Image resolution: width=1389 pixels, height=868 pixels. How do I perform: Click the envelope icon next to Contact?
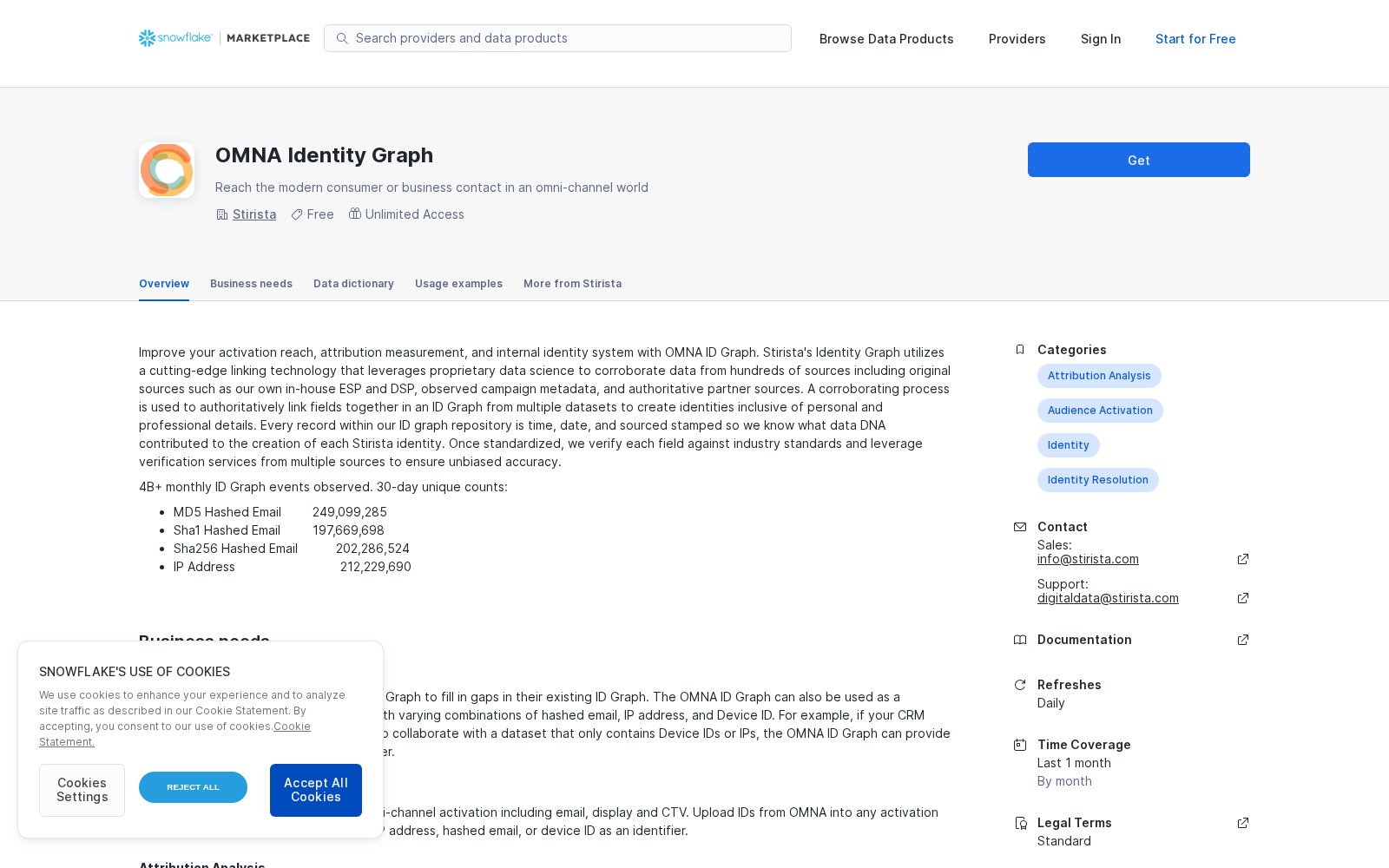tap(1020, 527)
